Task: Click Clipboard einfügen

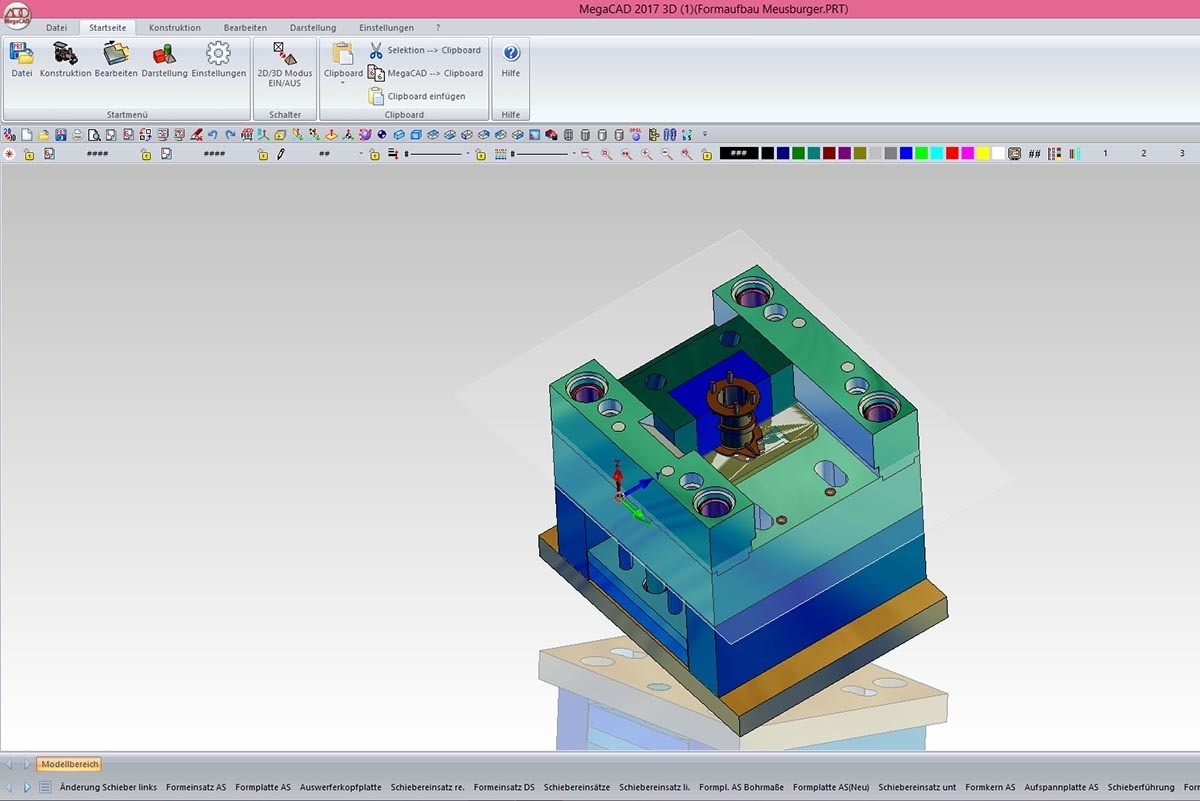Action: point(417,96)
